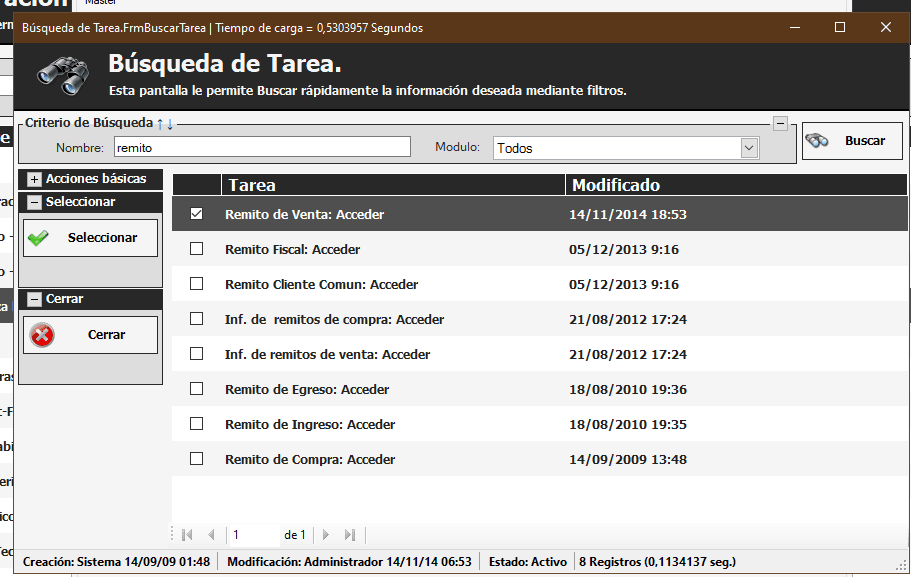Select the Remito de Compra: Acceder row
Screen dimensions: 911x577
click(310, 460)
